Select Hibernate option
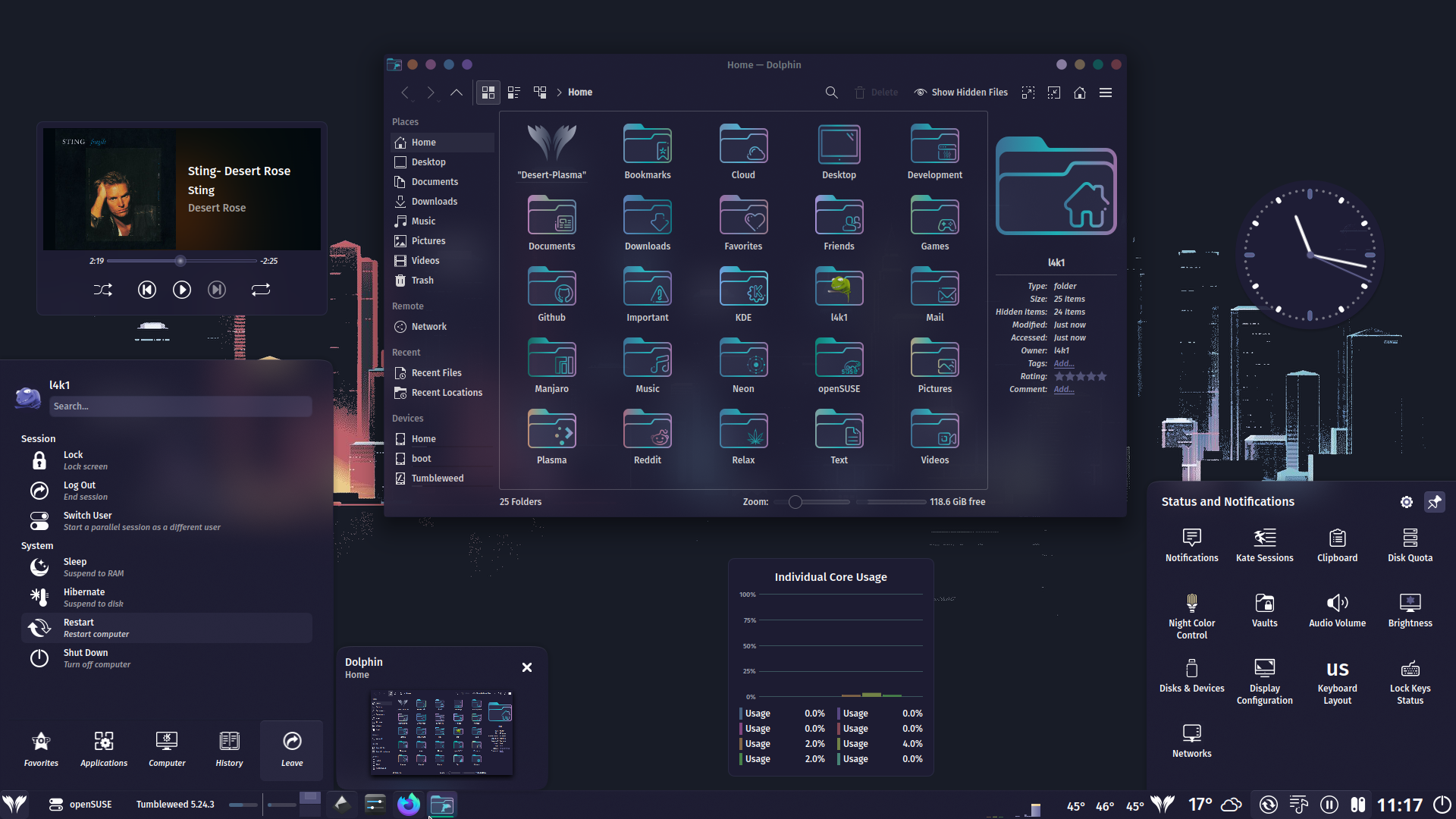1456x819 pixels. point(167,598)
